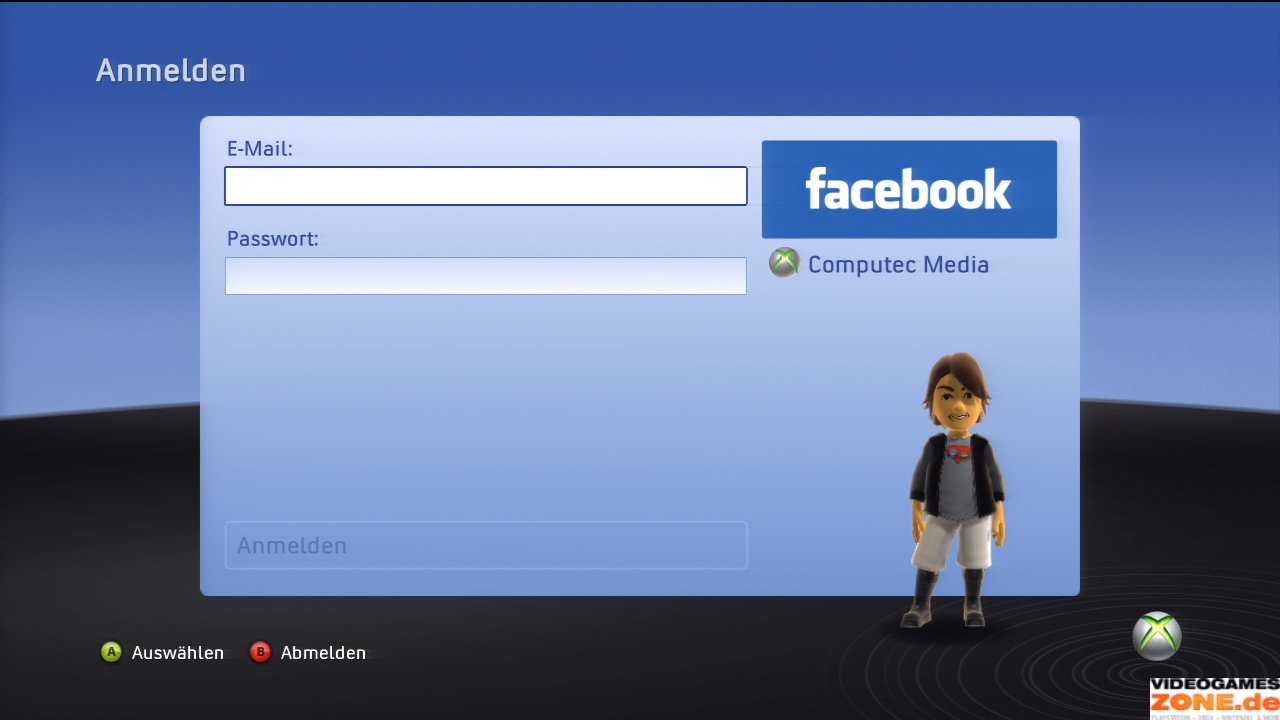The width and height of the screenshot is (1280, 720).
Task: Click the Computec Media profile name
Action: (898, 265)
